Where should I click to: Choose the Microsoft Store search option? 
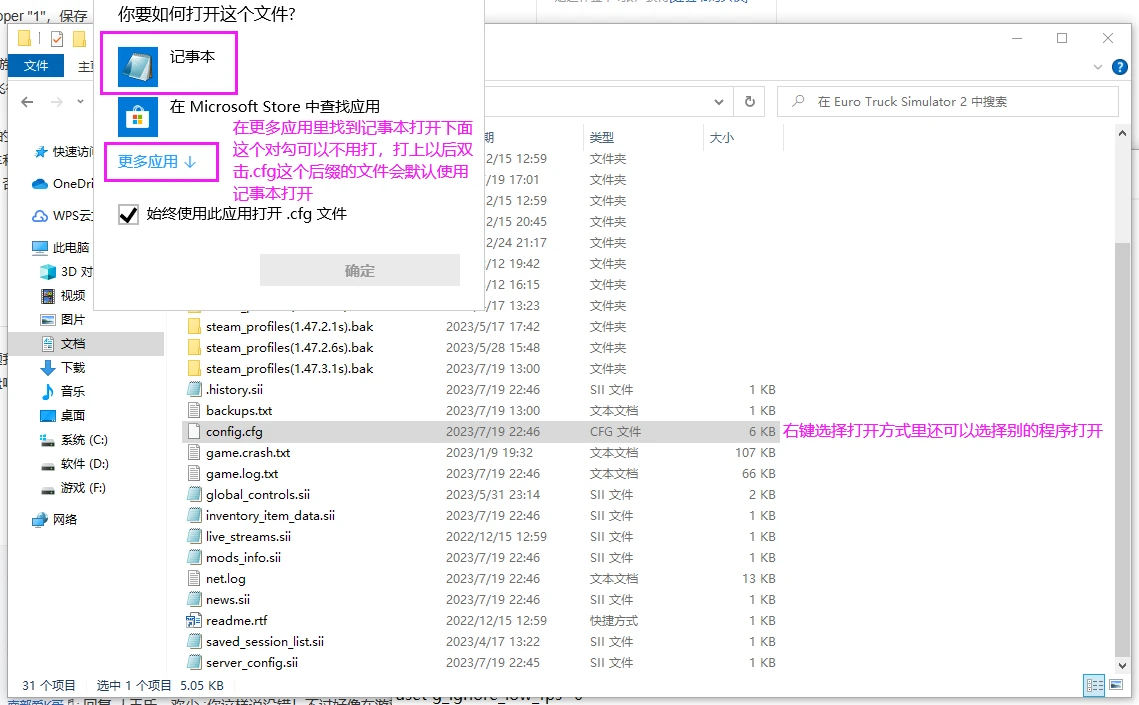click(250, 116)
